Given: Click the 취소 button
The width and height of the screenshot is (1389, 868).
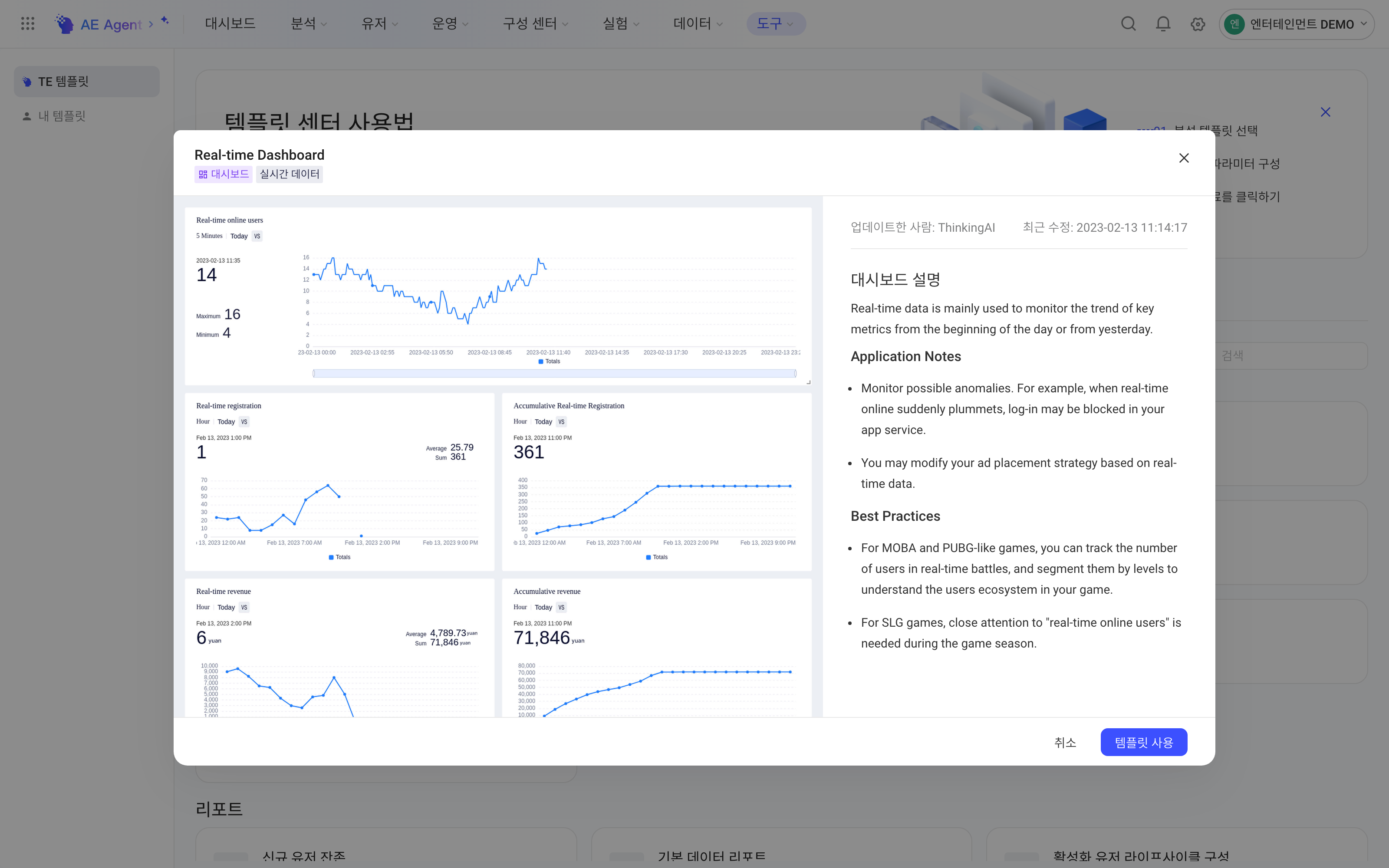Looking at the screenshot, I should [x=1065, y=742].
